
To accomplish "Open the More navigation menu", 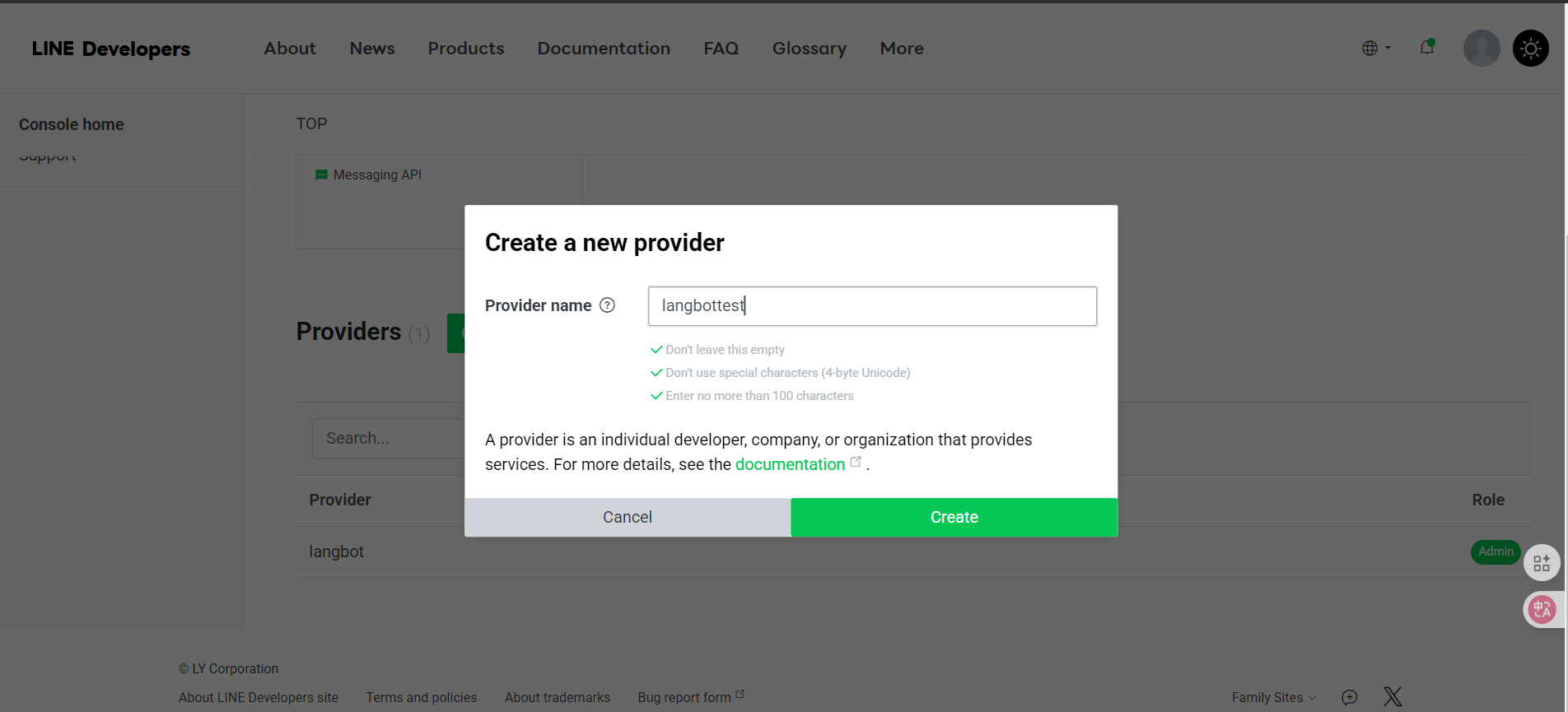I will pyautogui.click(x=901, y=49).
